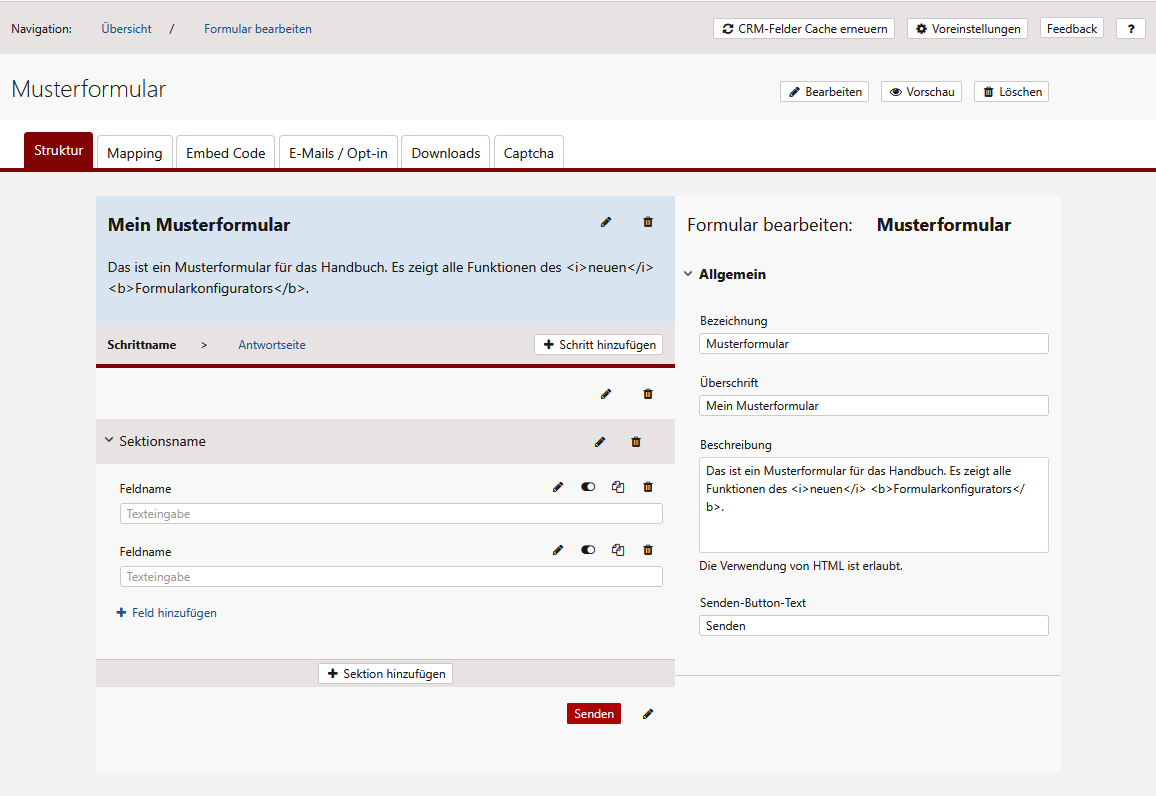This screenshot has width=1156, height=796.
Task: Toggle the switch on the second Feldname field
Action: click(588, 550)
